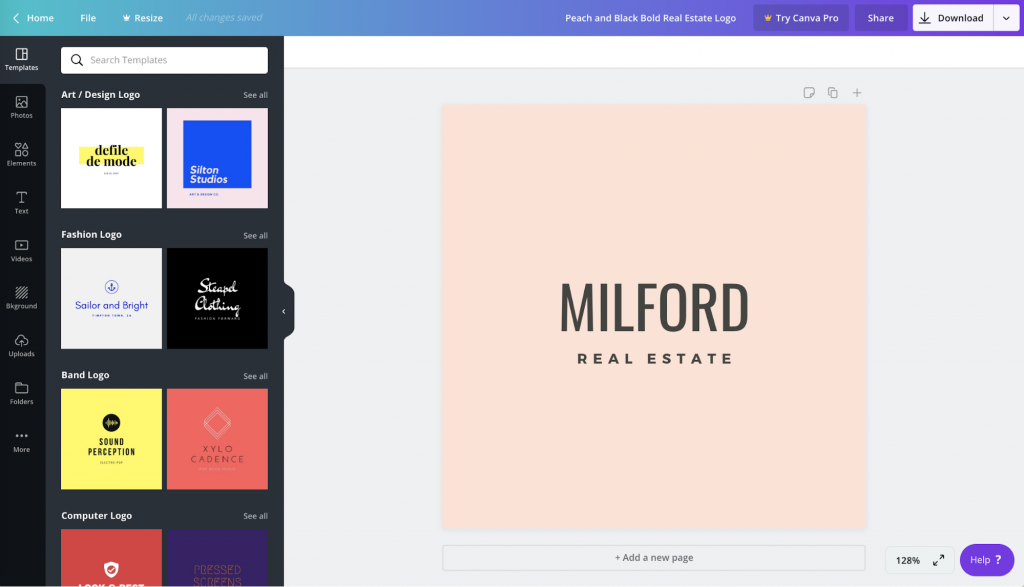Collapse the templates side panel

pos(284,311)
